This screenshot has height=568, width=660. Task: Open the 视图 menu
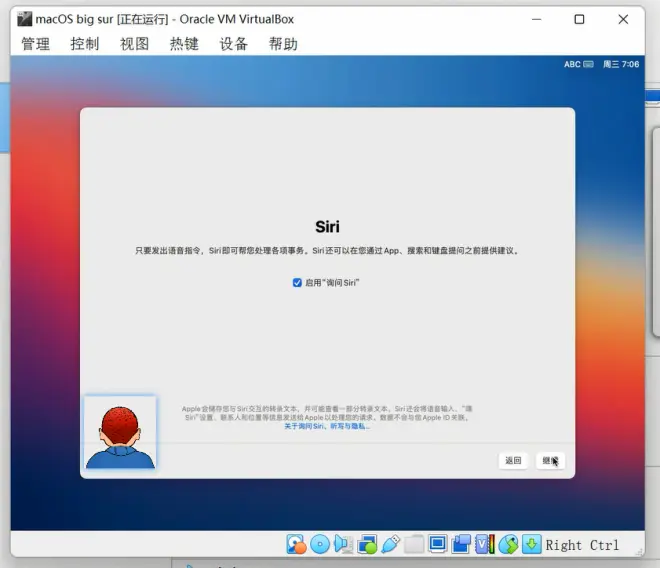134,44
